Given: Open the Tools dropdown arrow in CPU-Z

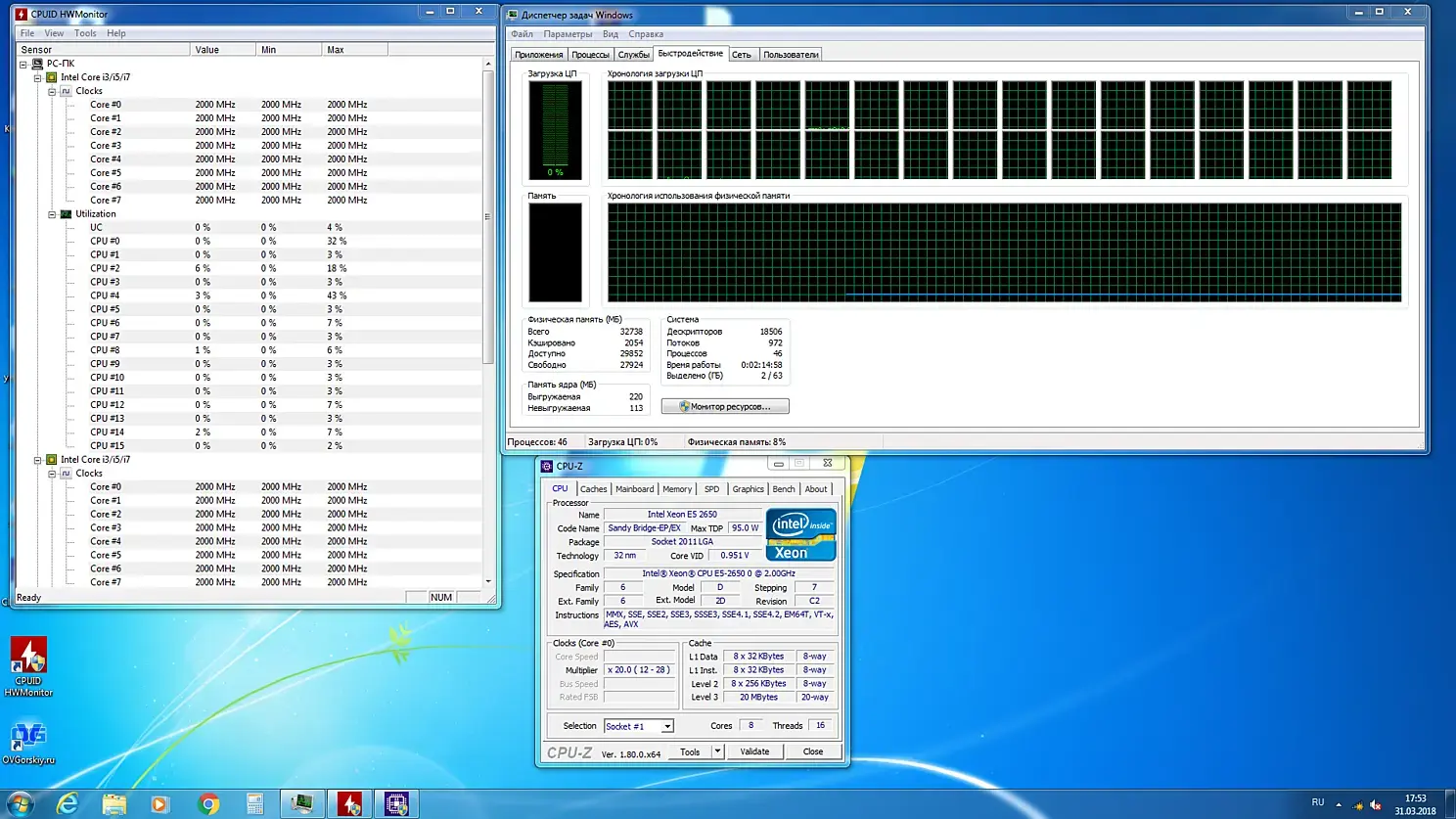Looking at the screenshot, I should [717, 751].
